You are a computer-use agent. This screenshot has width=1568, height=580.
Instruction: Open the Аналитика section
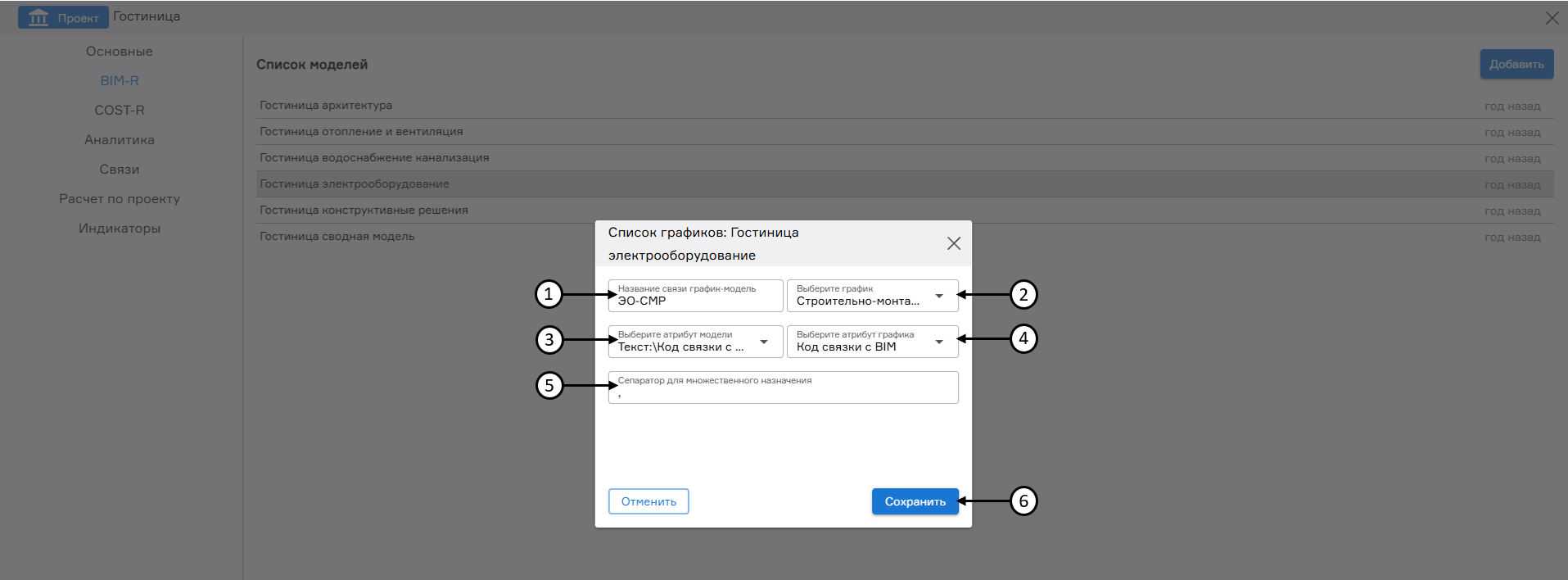click(x=120, y=140)
